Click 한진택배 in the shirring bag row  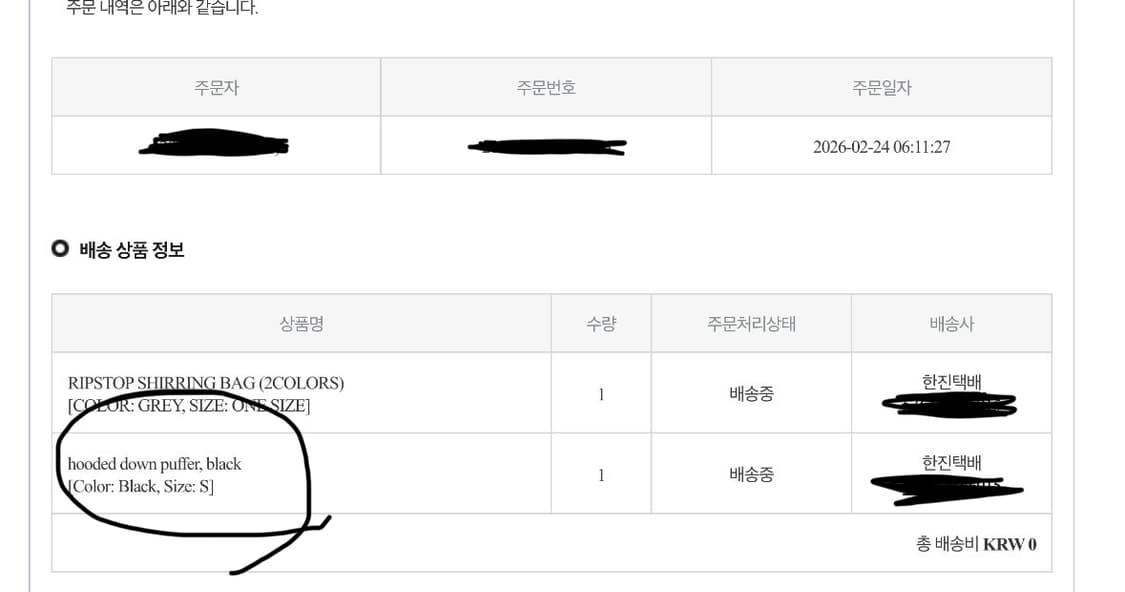pos(951,381)
